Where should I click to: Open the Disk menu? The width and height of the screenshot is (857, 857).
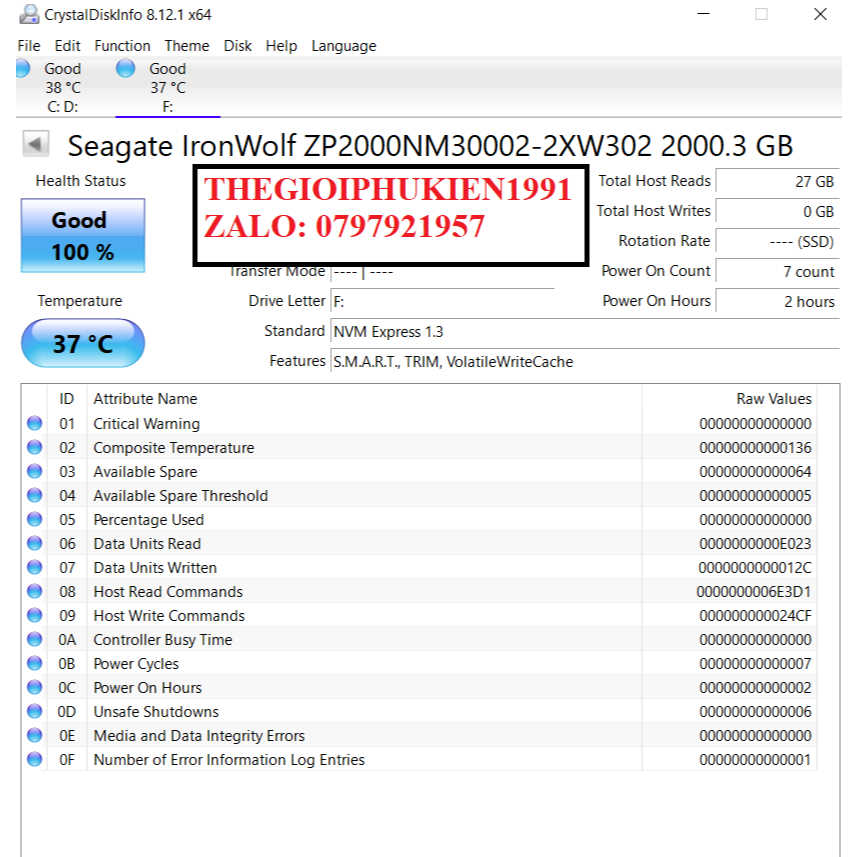(x=238, y=46)
